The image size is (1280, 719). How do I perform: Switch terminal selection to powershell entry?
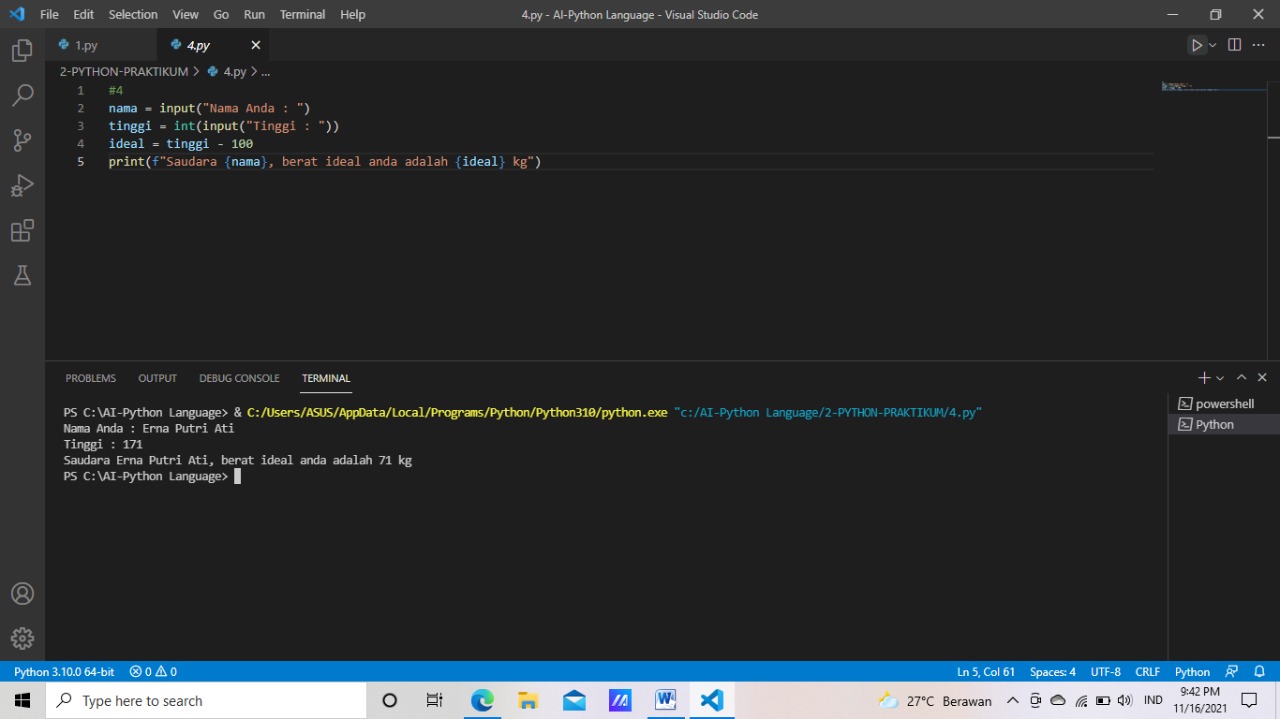click(x=1224, y=403)
